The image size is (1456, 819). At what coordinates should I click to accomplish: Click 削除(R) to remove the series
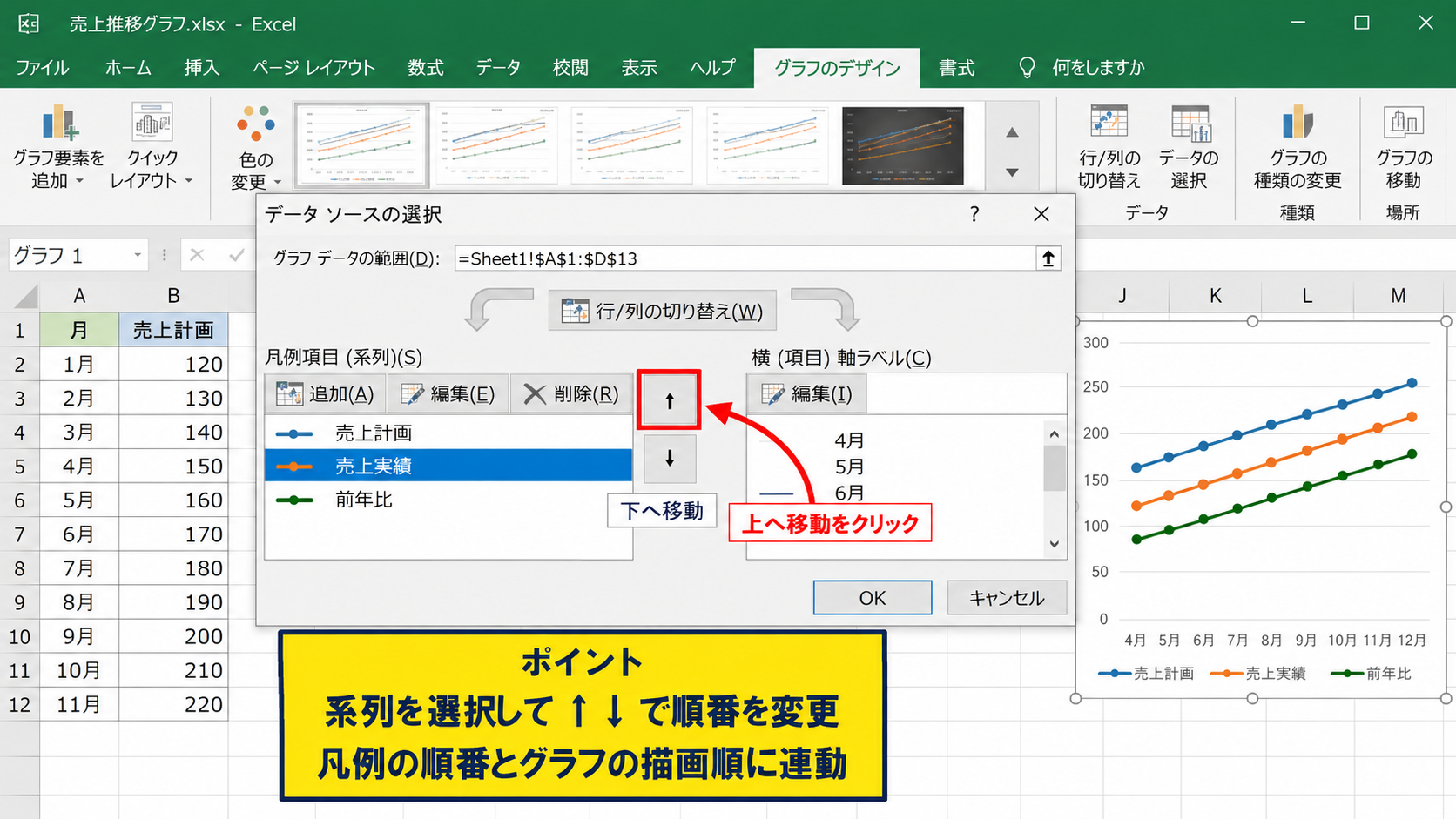tap(570, 394)
